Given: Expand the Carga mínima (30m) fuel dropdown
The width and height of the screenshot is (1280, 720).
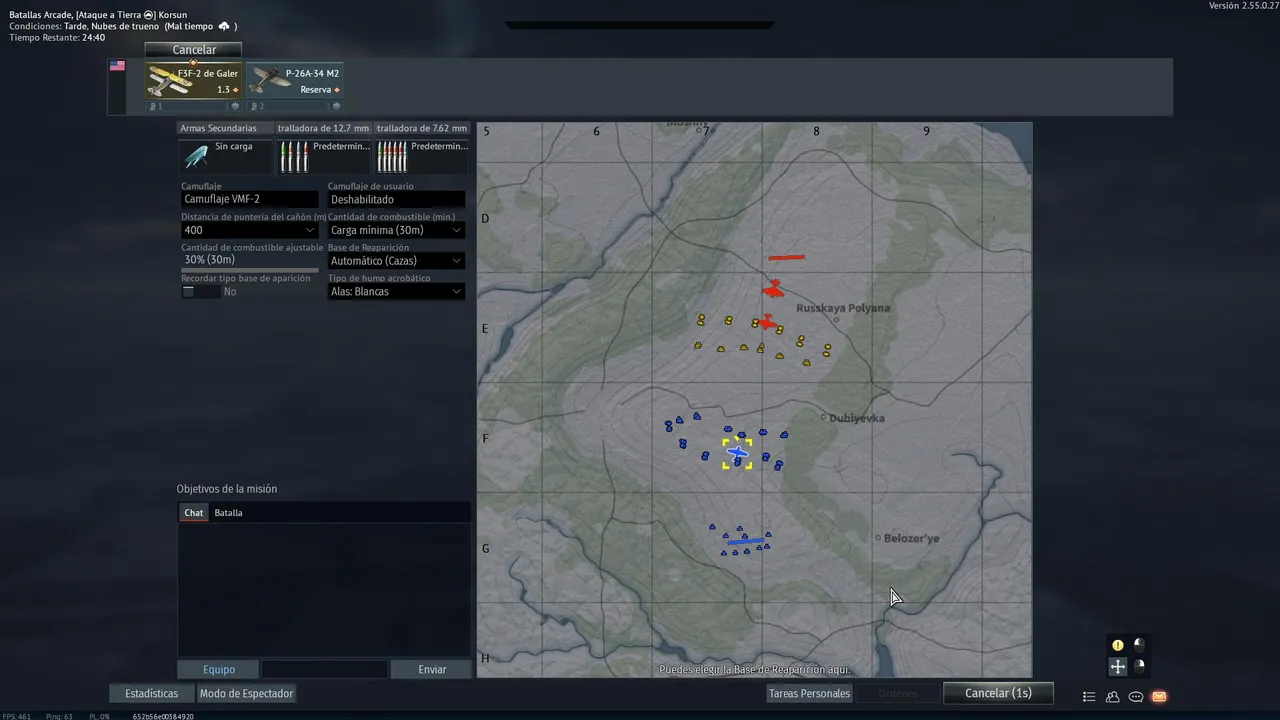Looking at the screenshot, I should click(396, 230).
